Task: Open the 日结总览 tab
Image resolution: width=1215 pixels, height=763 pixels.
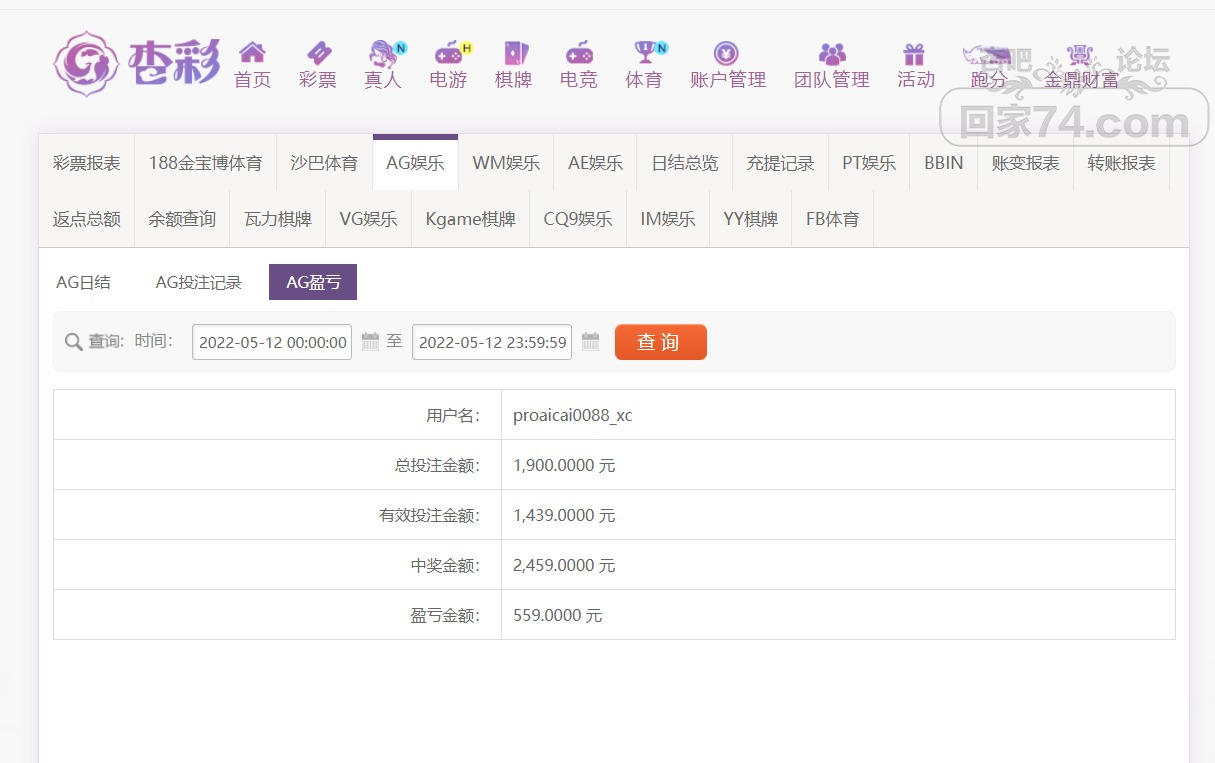Action: coord(685,163)
